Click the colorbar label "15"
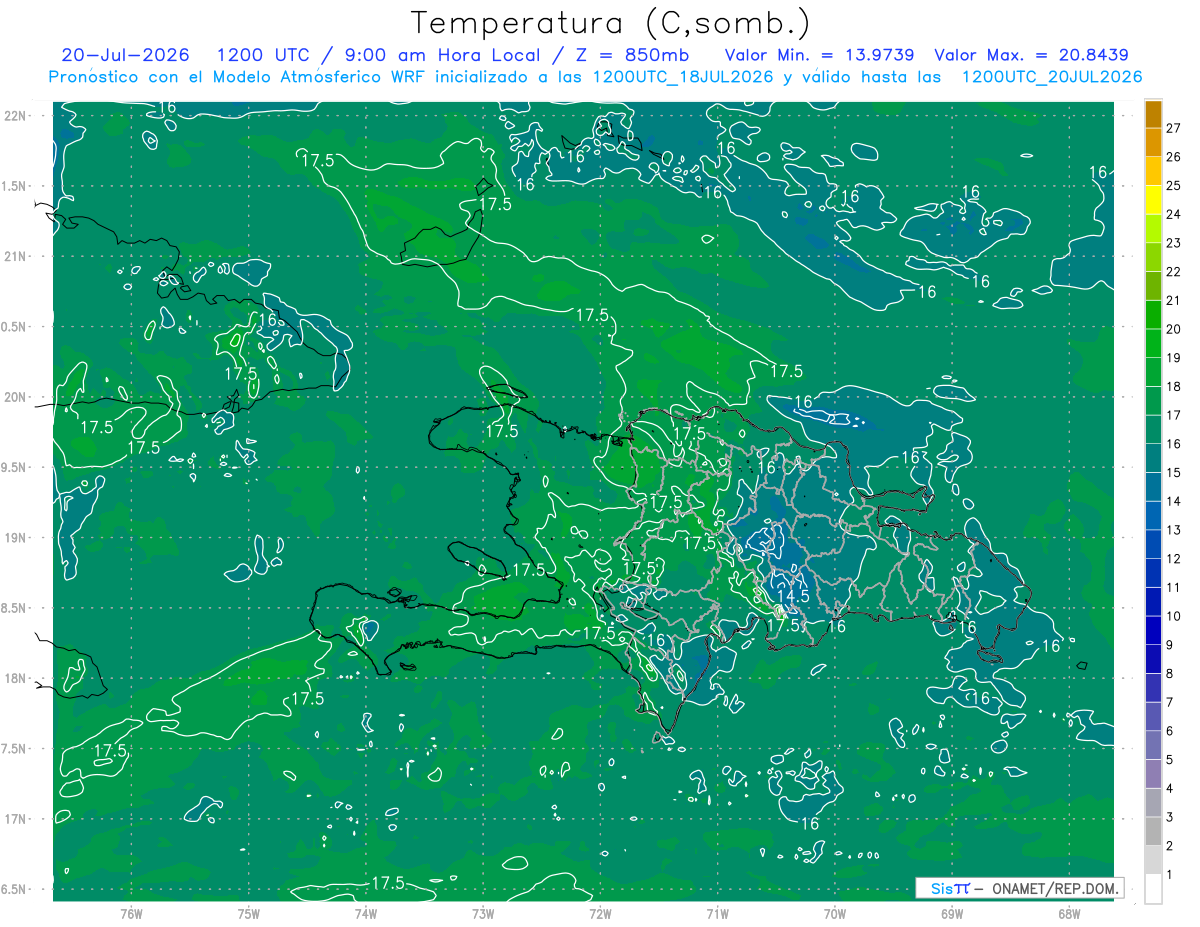This screenshot has height=927, width=1200. [1174, 472]
